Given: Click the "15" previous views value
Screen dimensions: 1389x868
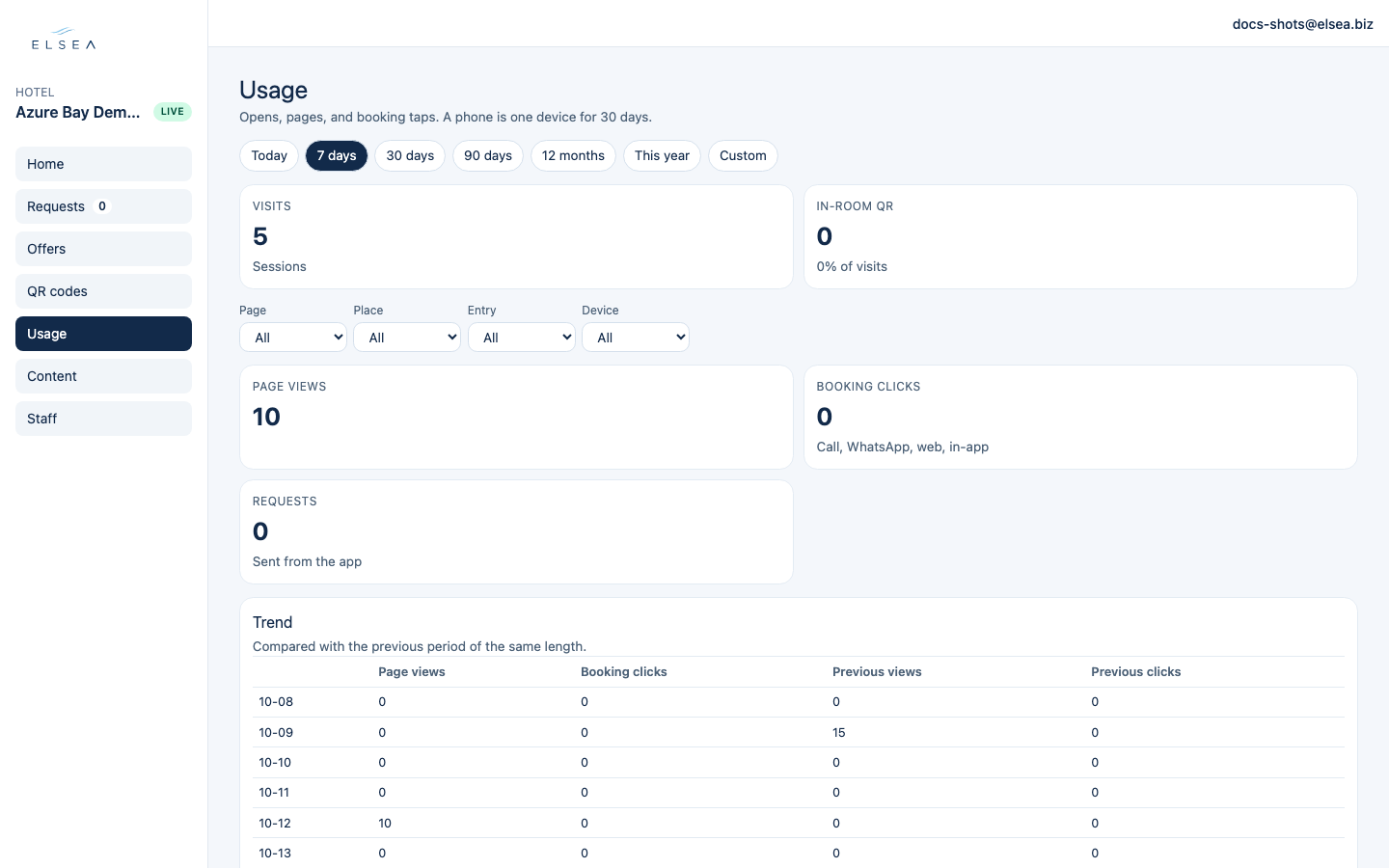Looking at the screenshot, I should (839, 733).
